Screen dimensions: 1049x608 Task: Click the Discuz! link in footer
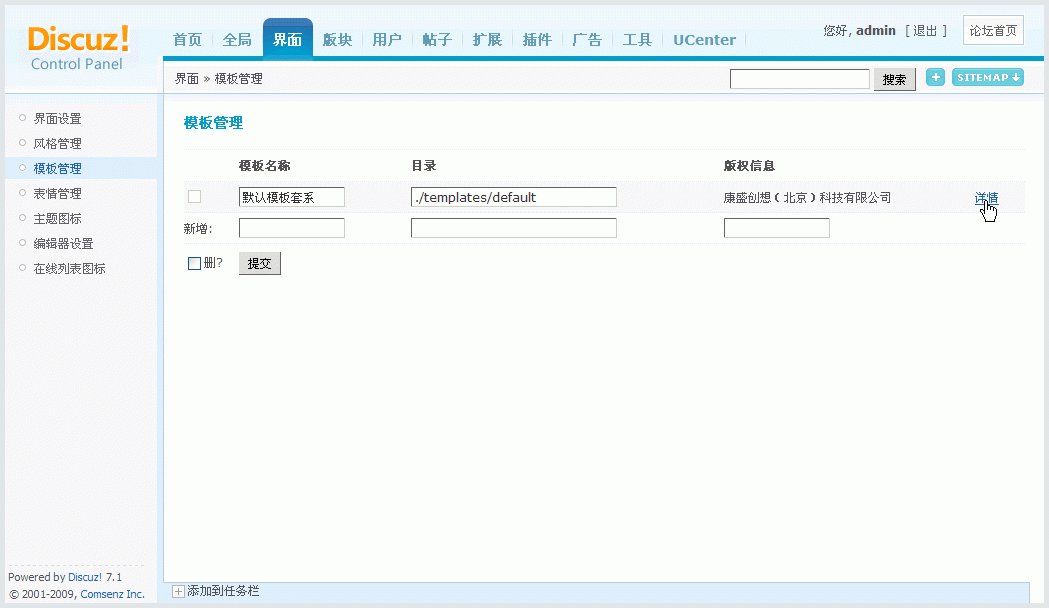[85, 577]
